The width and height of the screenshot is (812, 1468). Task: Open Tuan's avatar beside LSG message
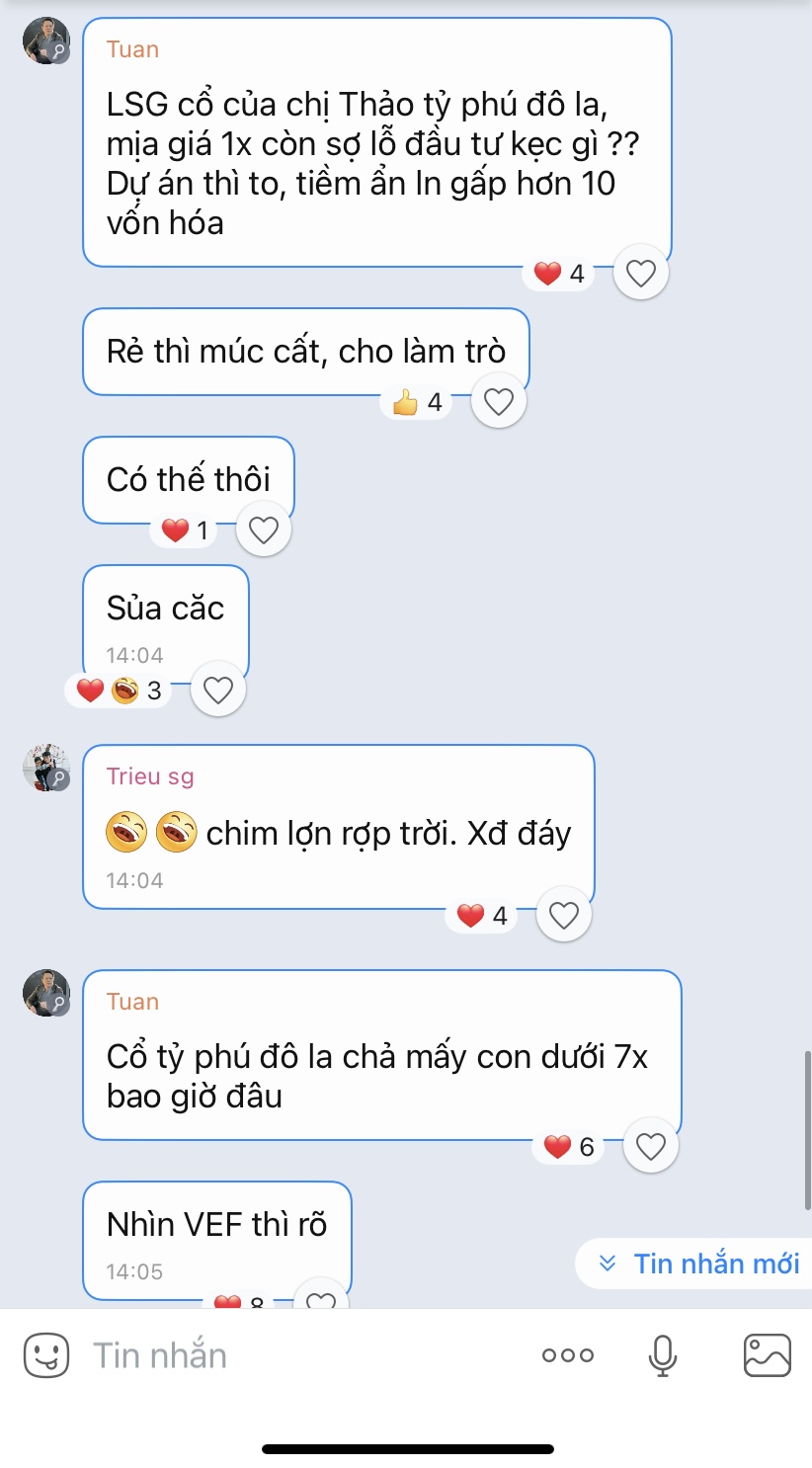[x=46, y=41]
